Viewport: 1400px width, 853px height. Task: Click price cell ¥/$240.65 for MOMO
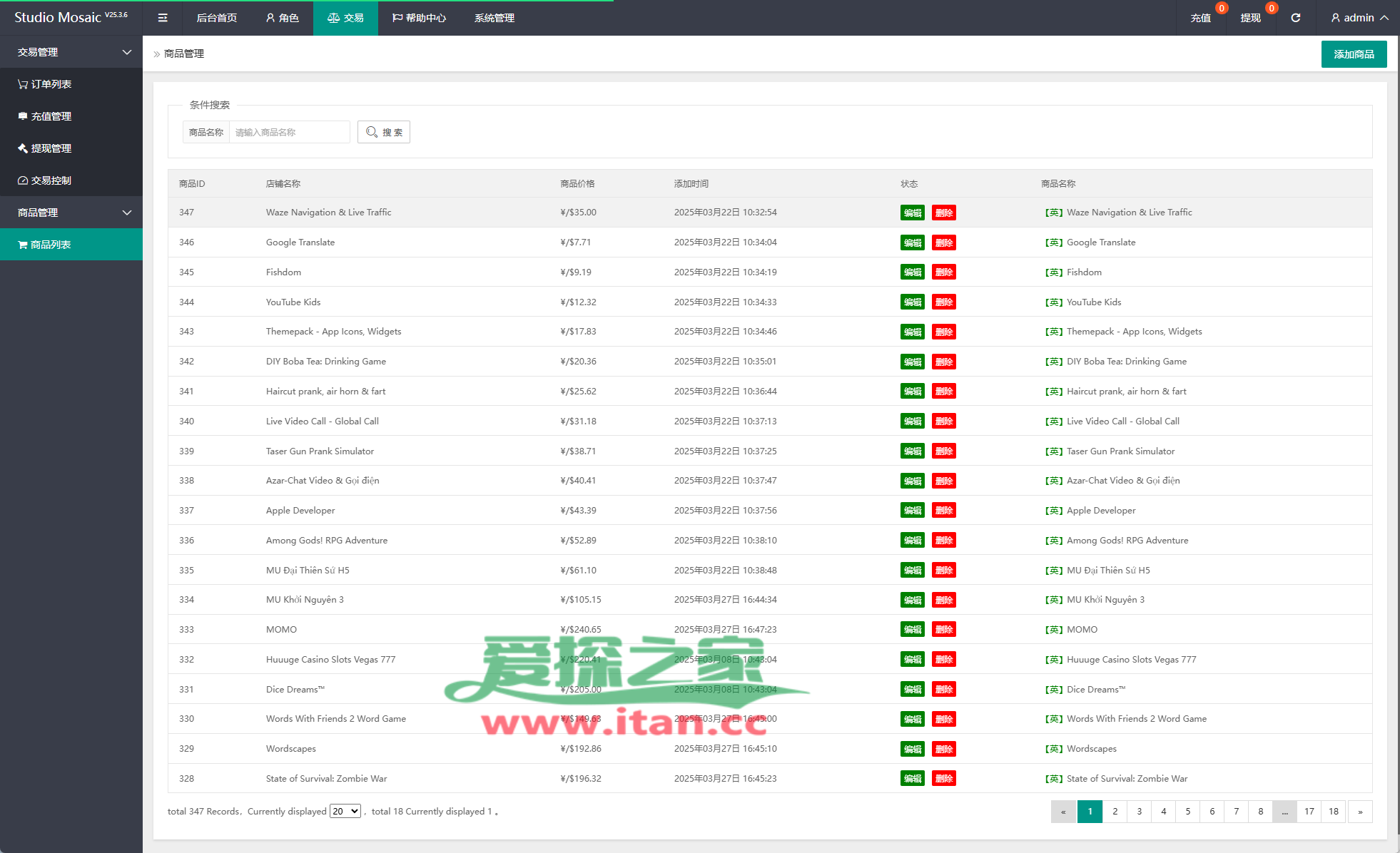581,630
